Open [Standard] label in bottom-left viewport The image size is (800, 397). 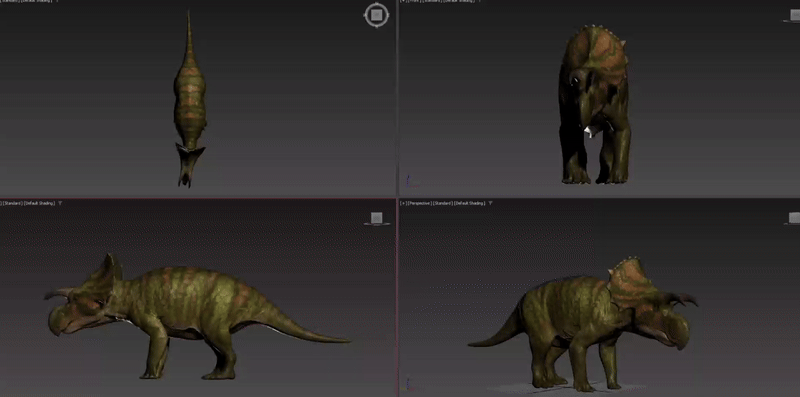(12, 203)
